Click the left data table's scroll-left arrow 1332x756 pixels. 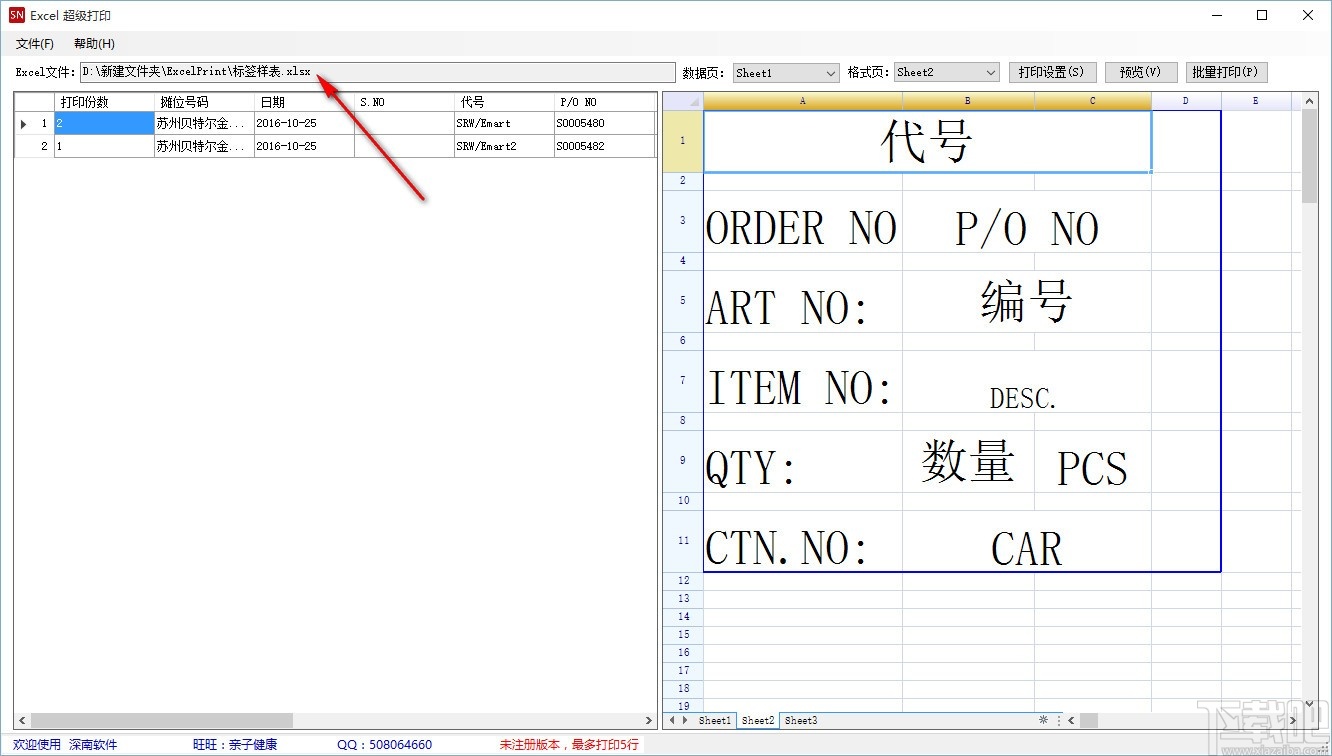22,720
